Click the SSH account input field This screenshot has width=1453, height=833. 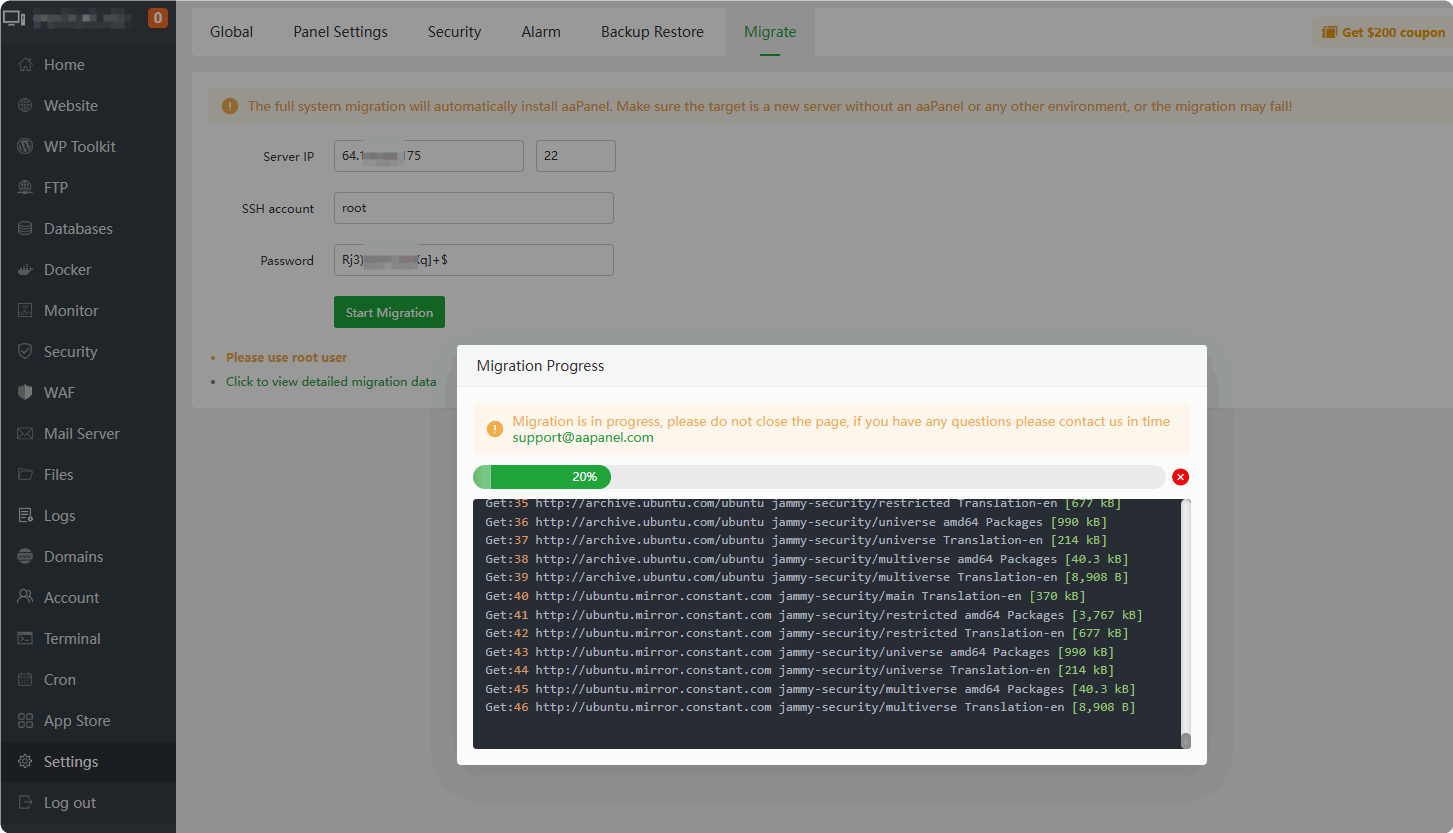tap(473, 208)
